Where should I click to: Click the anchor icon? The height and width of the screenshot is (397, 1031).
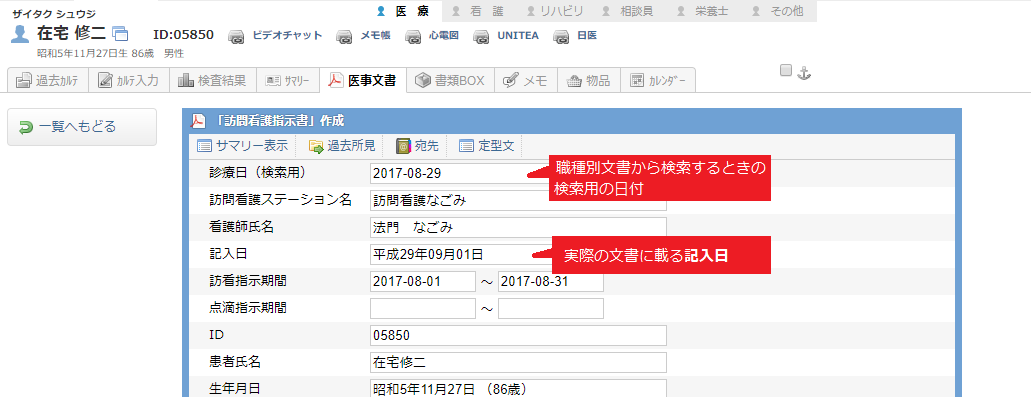tap(803, 73)
